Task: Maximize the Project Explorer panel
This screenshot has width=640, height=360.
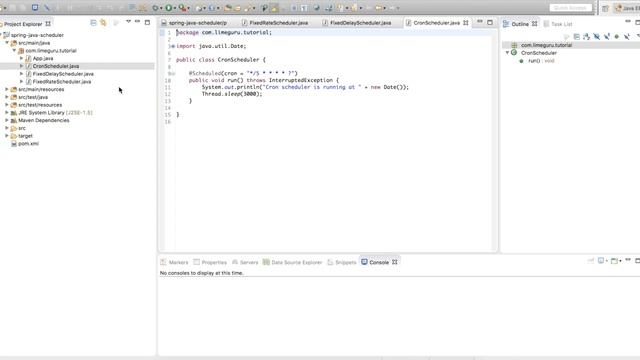Action: (147, 22)
